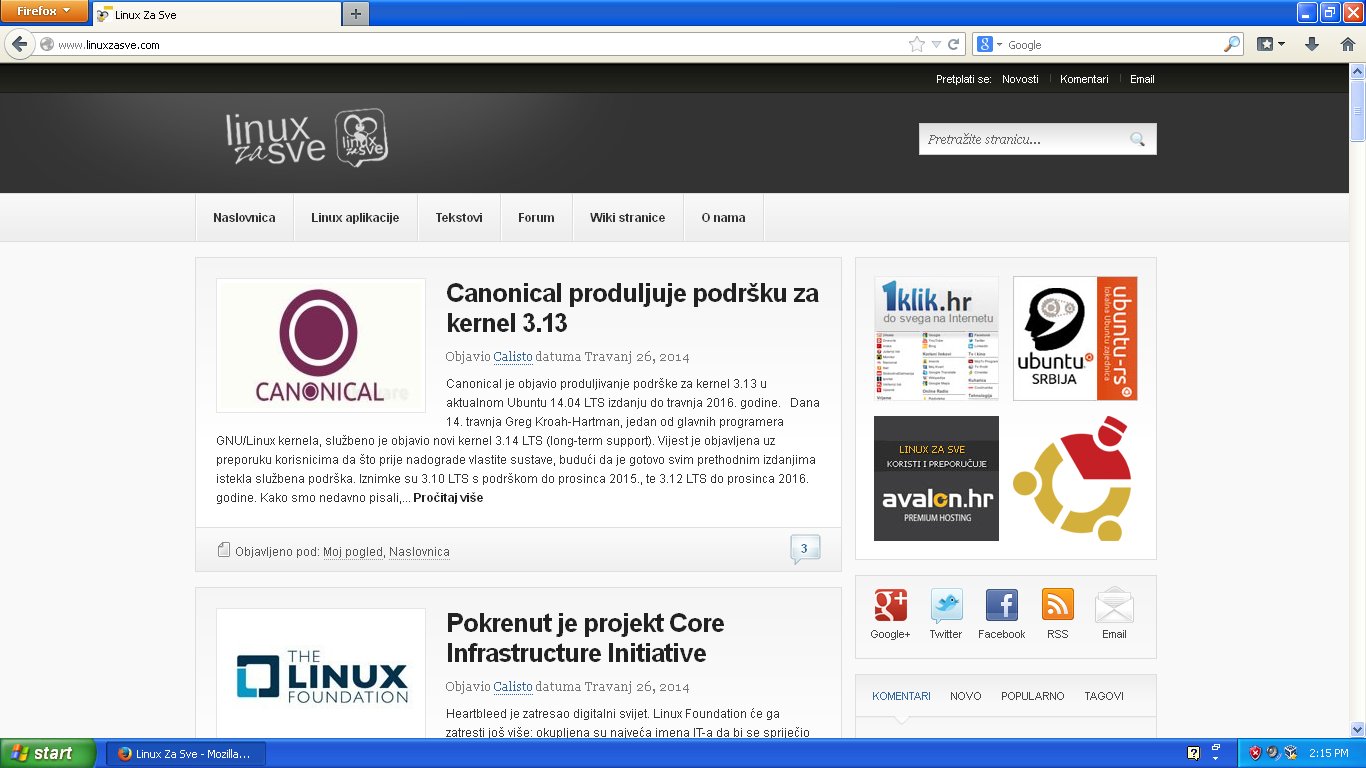The image size is (1366, 768).
Task: Click the site search magnifier icon
Action: 1137,139
